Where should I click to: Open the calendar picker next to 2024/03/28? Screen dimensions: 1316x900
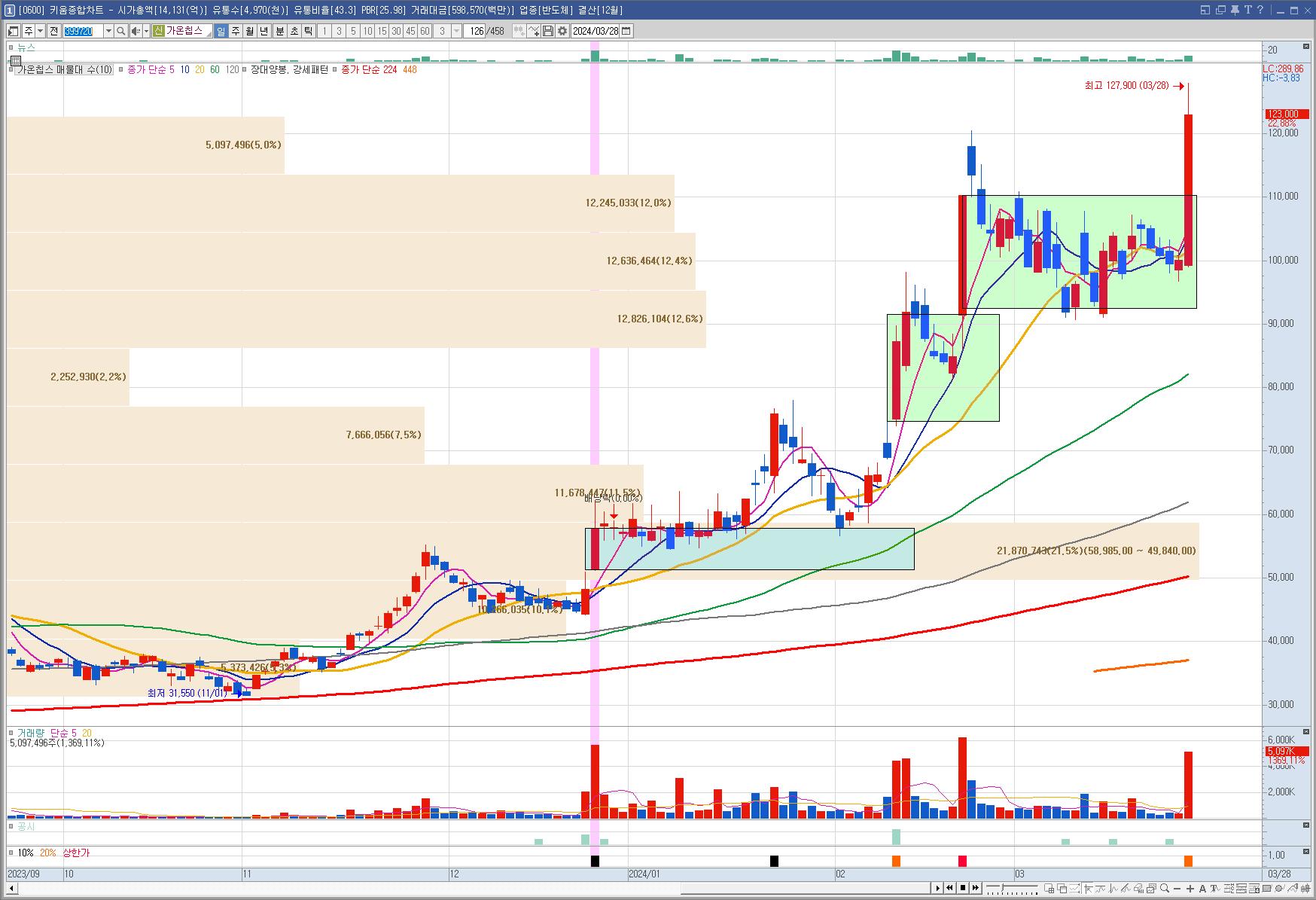click(626, 31)
